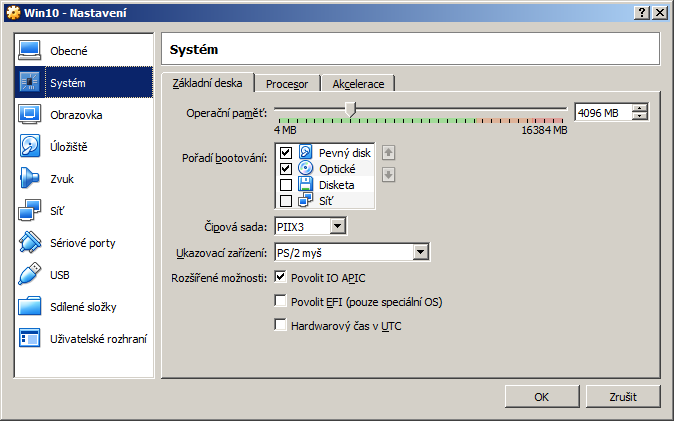Image resolution: width=674 pixels, height=421 pixels.
Task: Open the Úložiště storage icon
Action: point(30,146)
